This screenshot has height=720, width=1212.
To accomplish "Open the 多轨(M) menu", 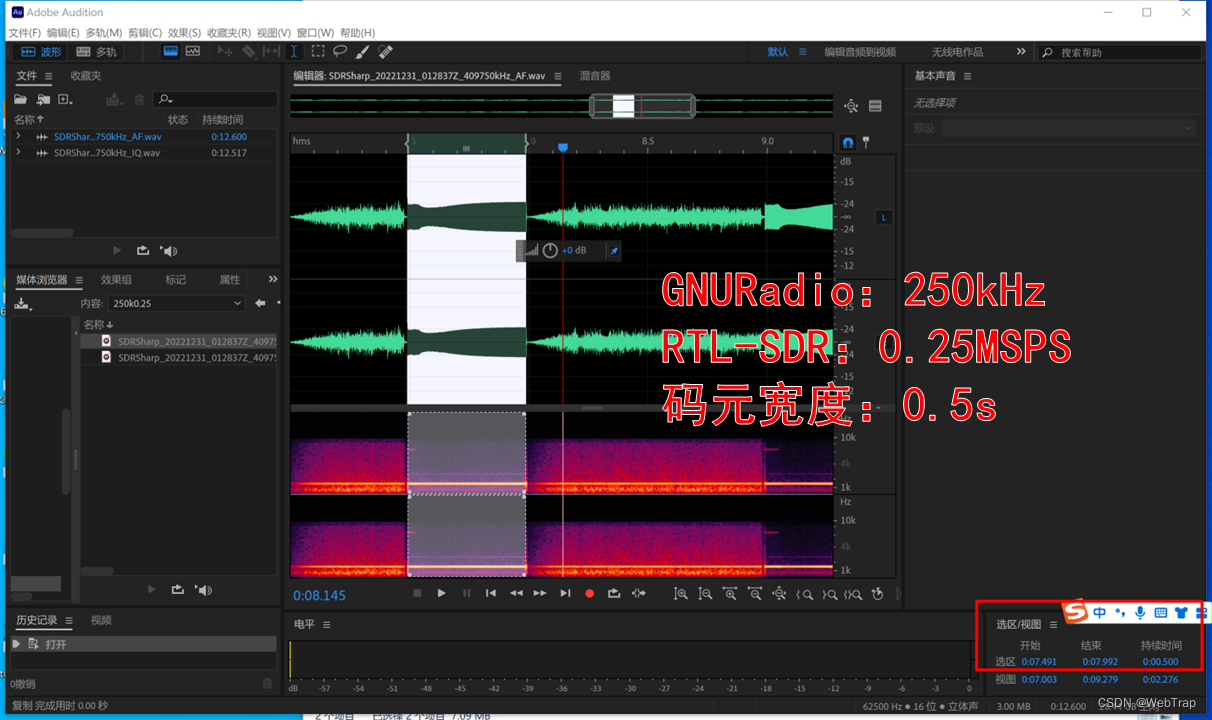I will [x=104, y=33].
